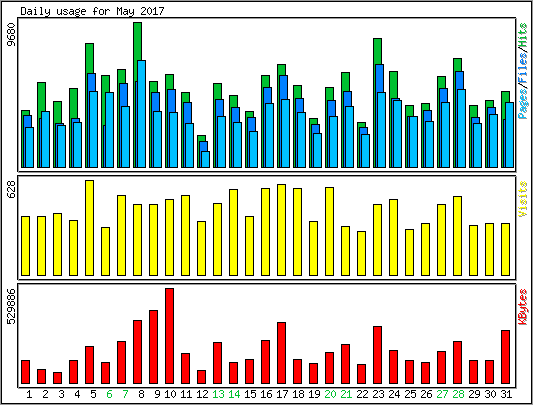The image size is (533, 405).
Task: Click day label 23 on the x-axis
Action: (378, 394)
